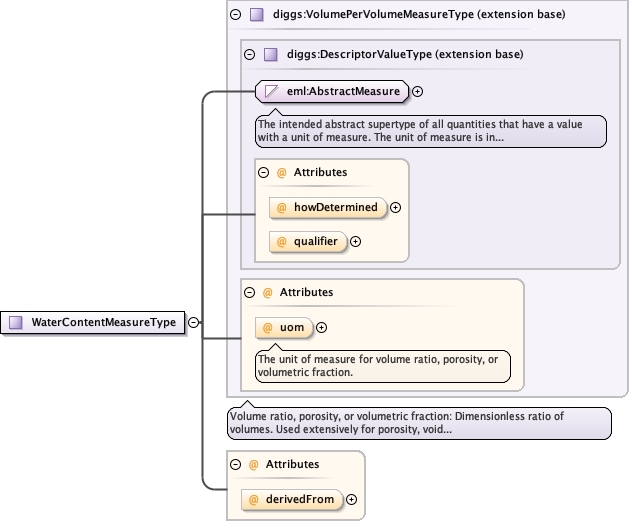Expand the uom attribute

coord(321,327)
